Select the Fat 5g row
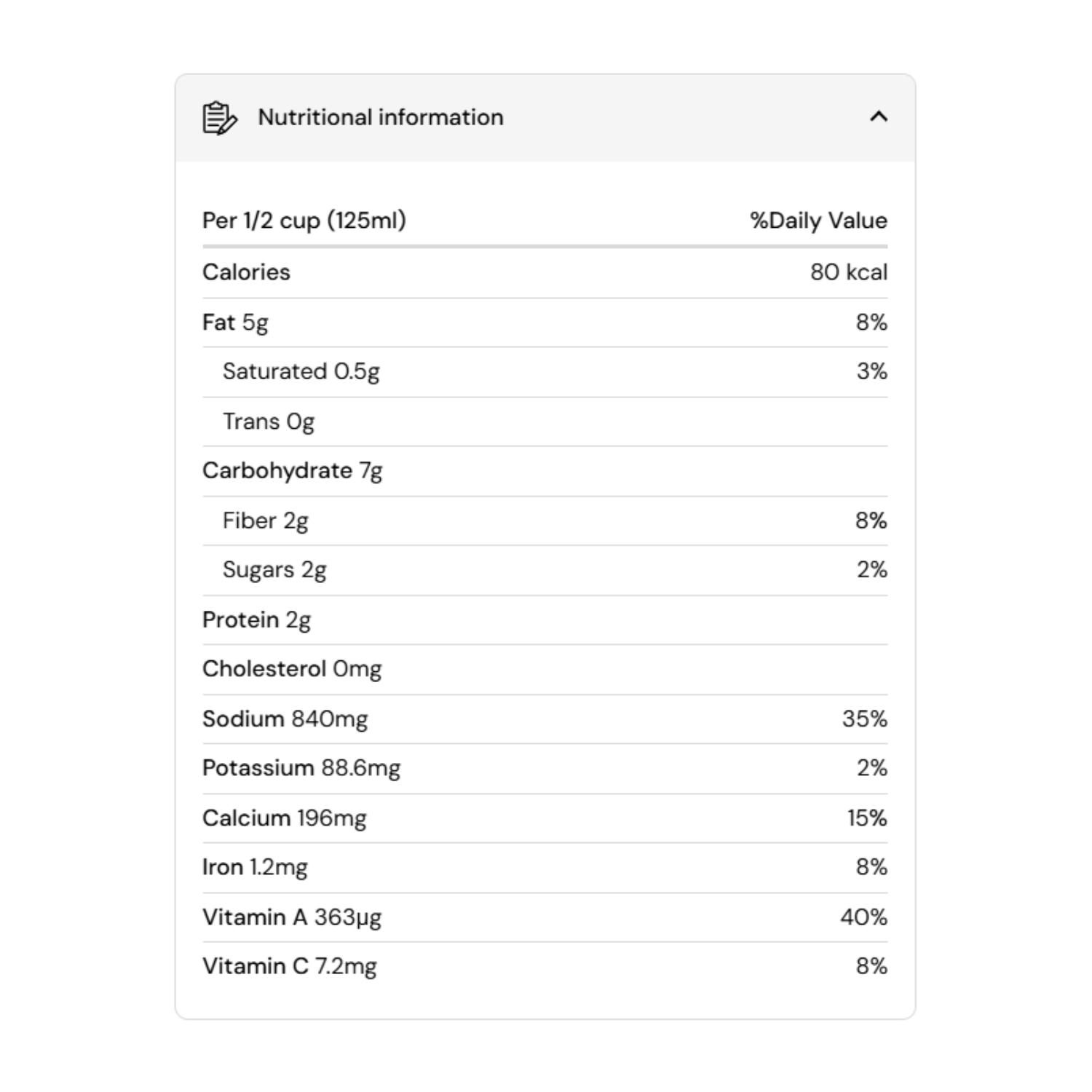The height and width of the screenshot is (1092, 1092). pos(235,323)
